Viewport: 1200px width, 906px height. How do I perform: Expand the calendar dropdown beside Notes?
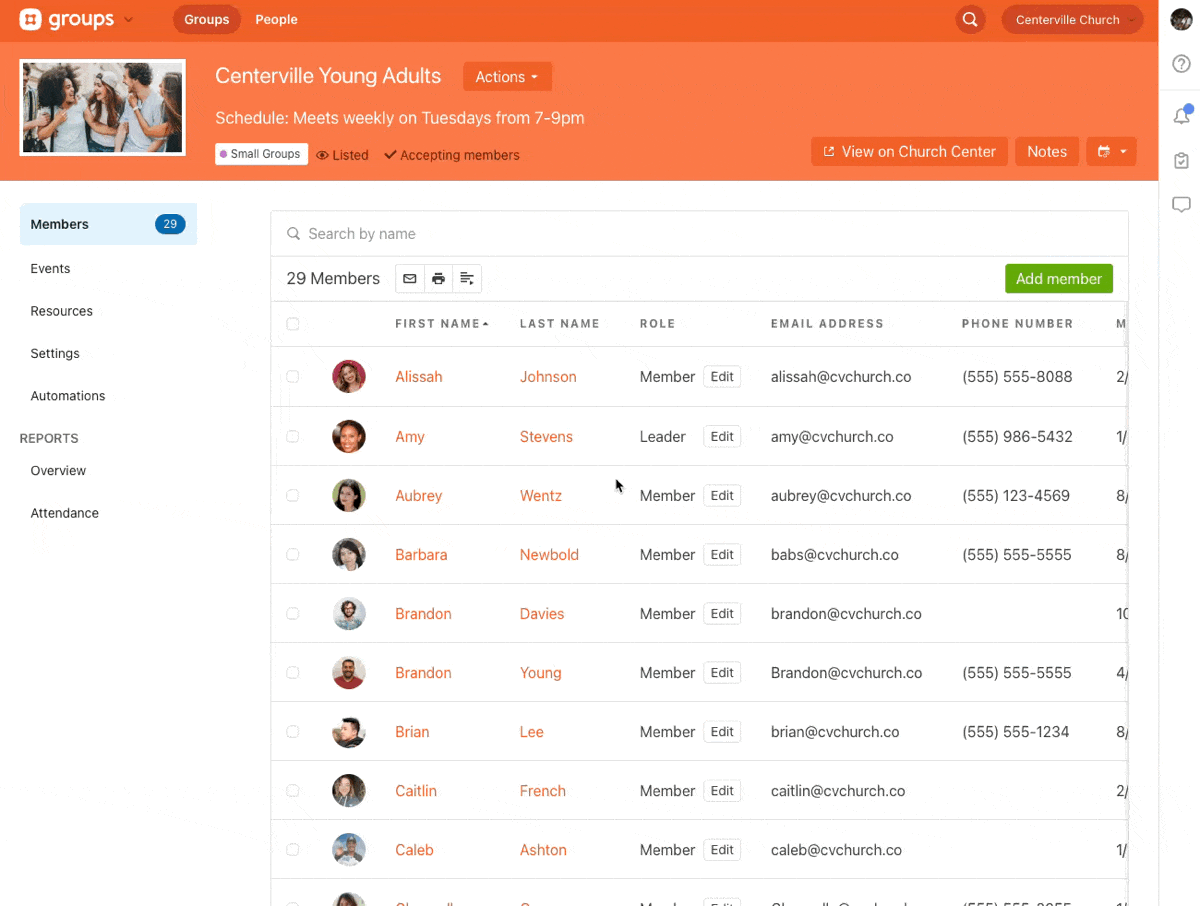[x=1110, y=152]
